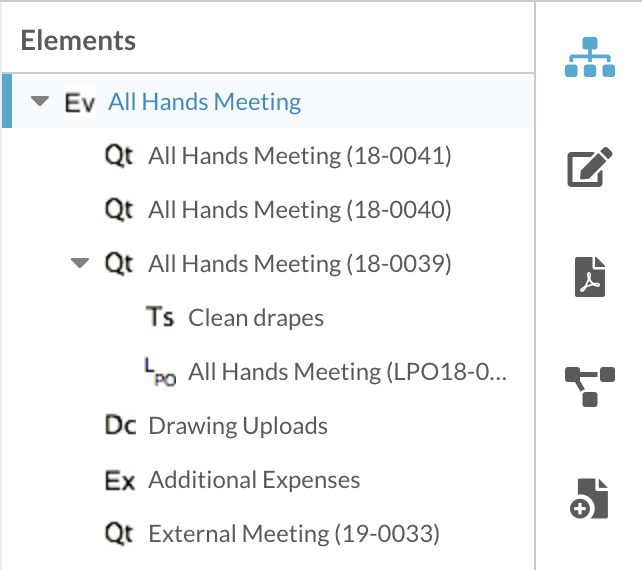The width and height of the screenshot is (642, 570).
Task: Click the Ev event type icon
Action: tap(79, 102)
